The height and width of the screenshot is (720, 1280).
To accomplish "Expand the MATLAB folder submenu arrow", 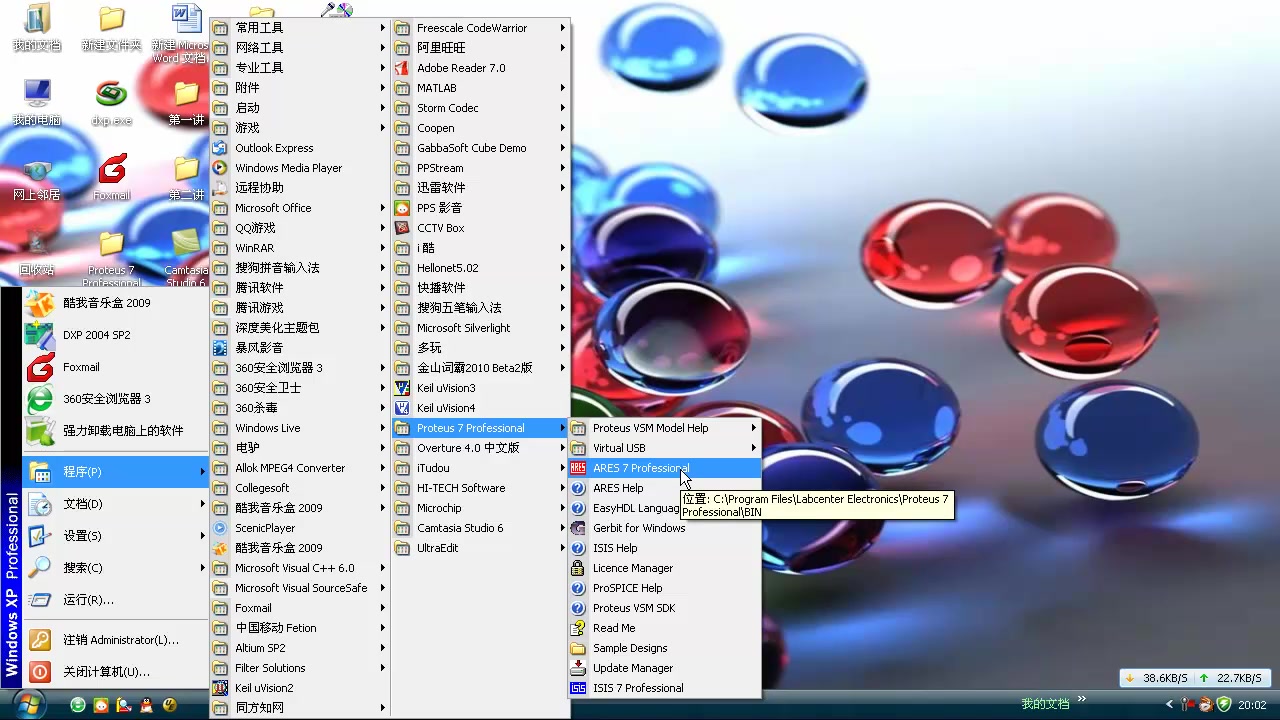I will tap(563, 88).
